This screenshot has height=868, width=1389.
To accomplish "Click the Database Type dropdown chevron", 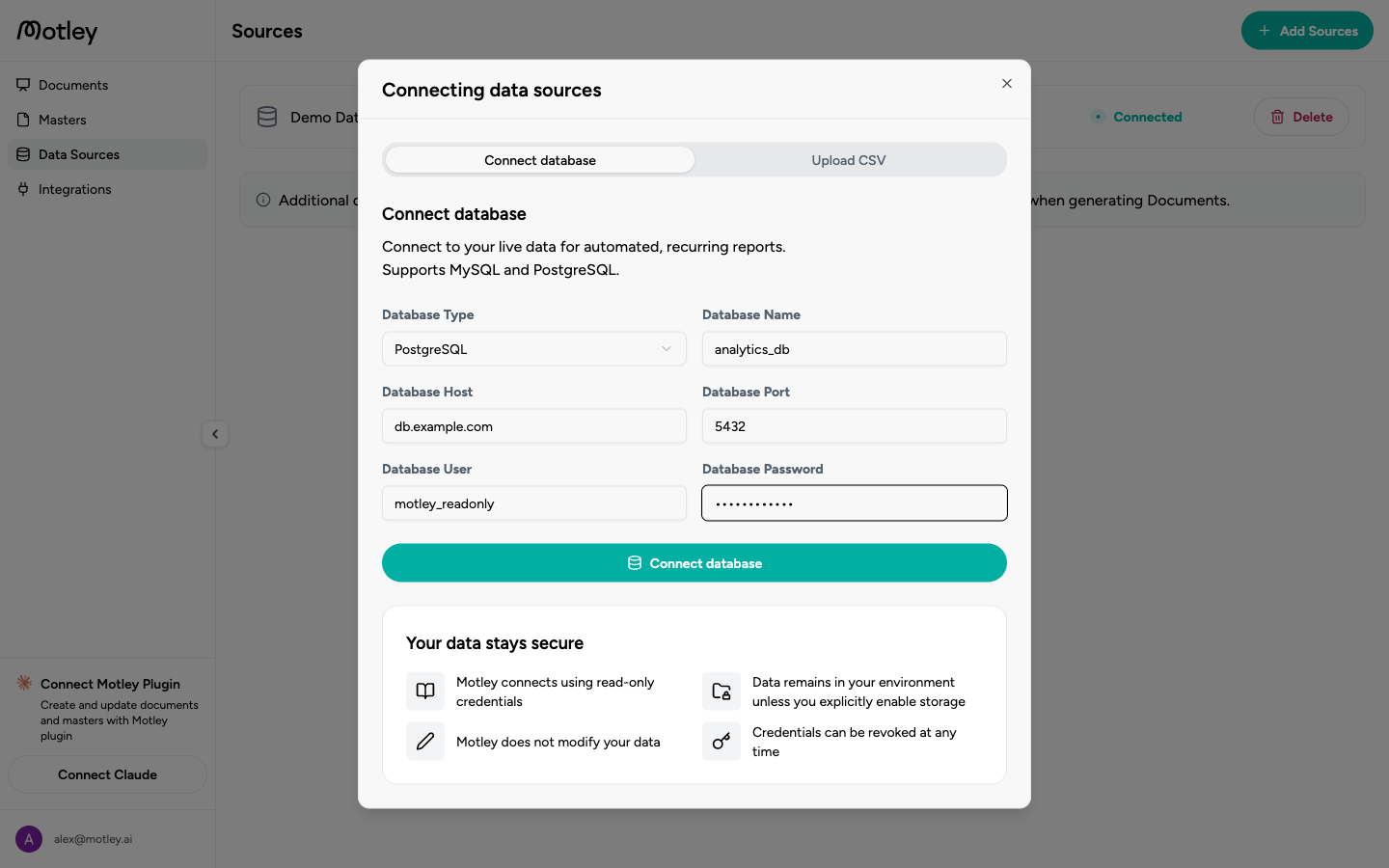I will [667, 349].
